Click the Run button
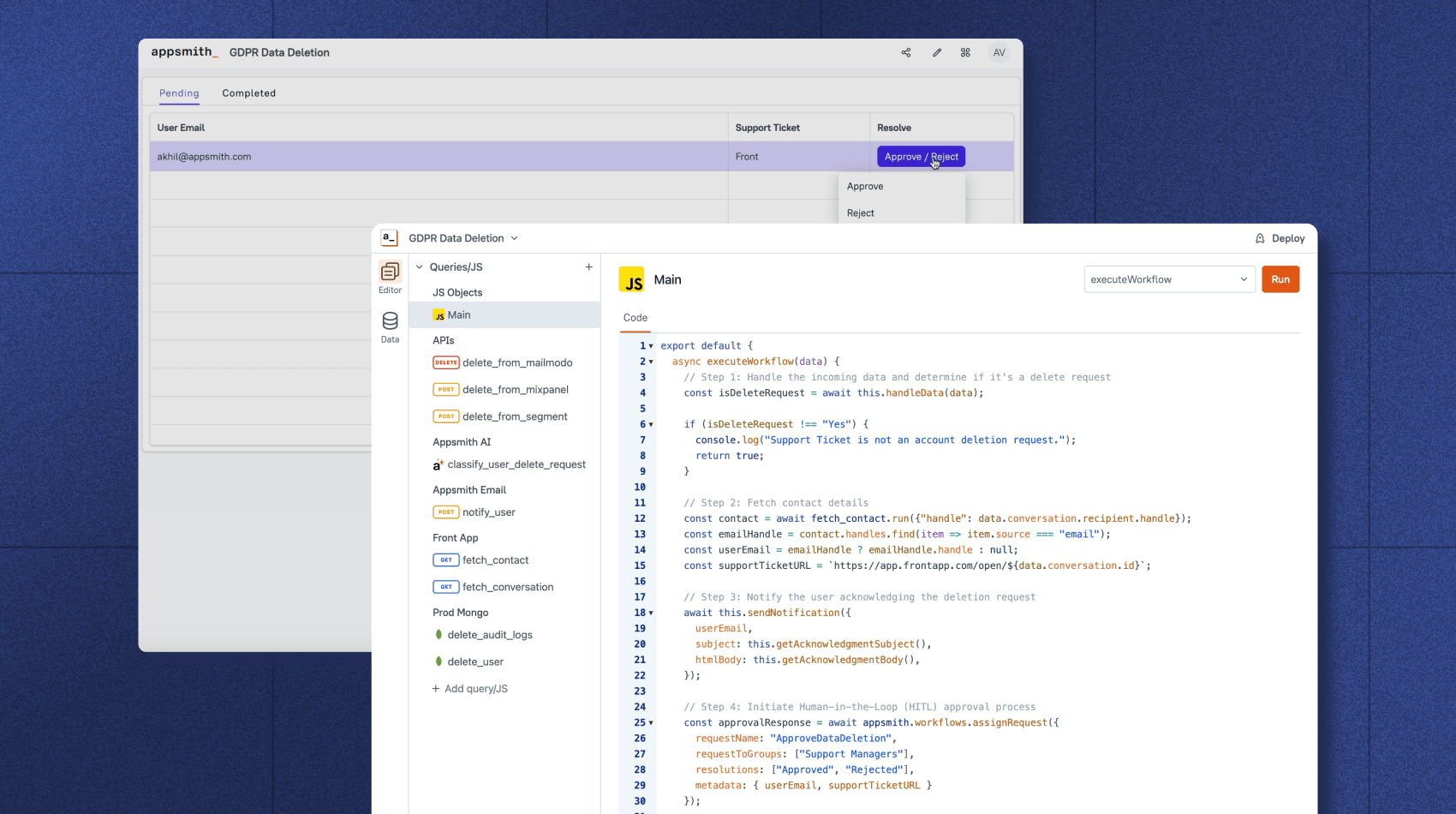The width and height of the screenshot is (1456, 814). [1280, 278]
